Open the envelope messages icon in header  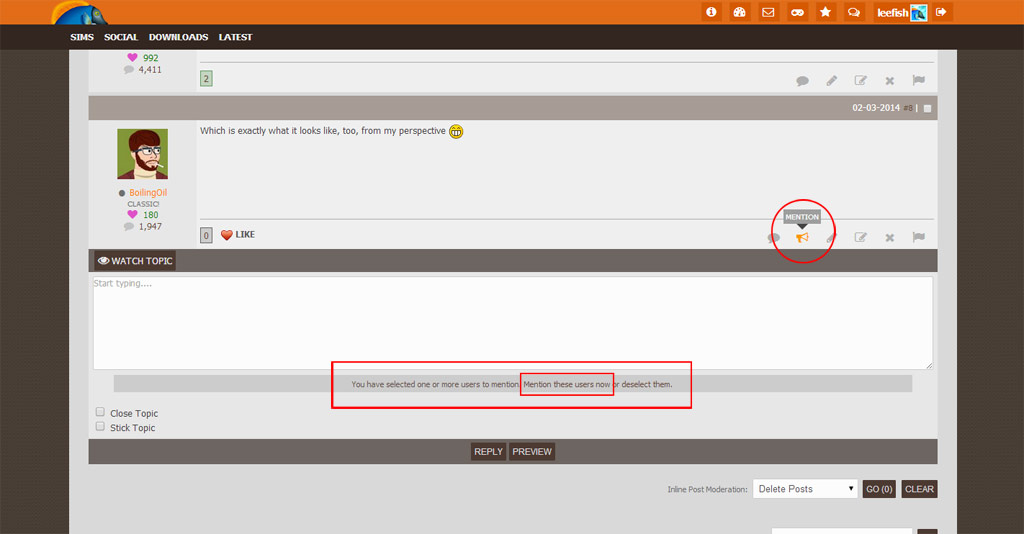coord(768,12)
